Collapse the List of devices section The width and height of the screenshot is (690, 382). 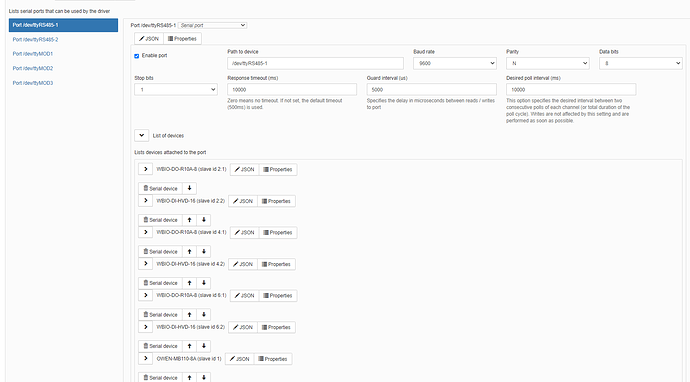141,136
